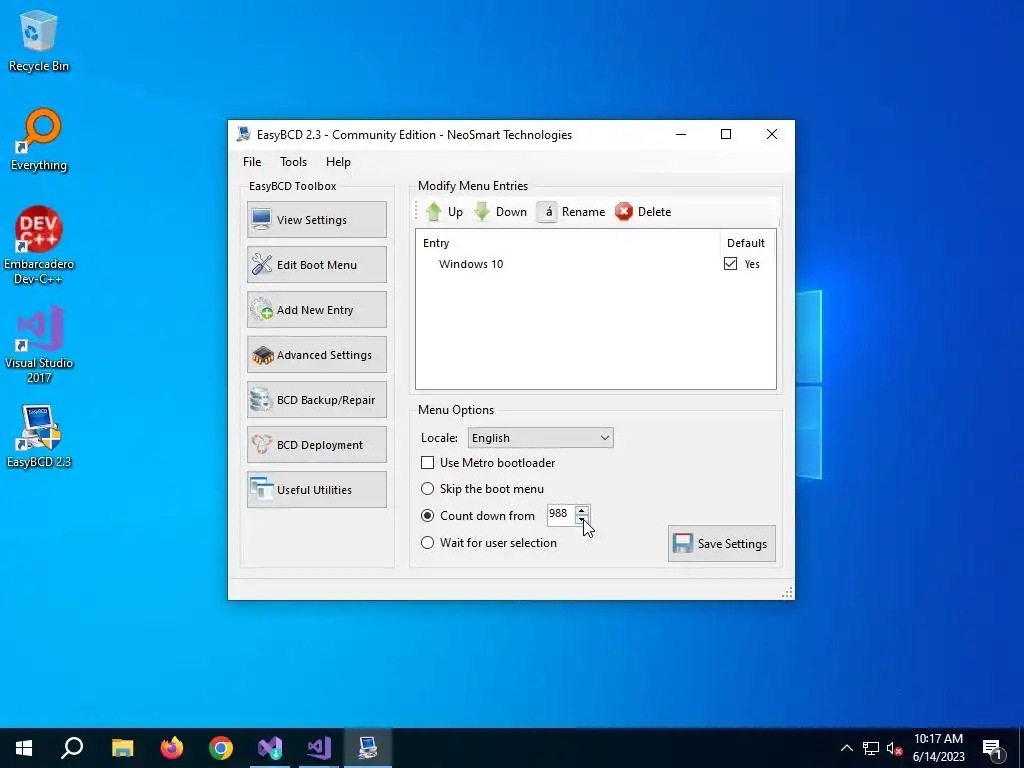
Task: Move entry Up with green arrow
Action: 444,212
